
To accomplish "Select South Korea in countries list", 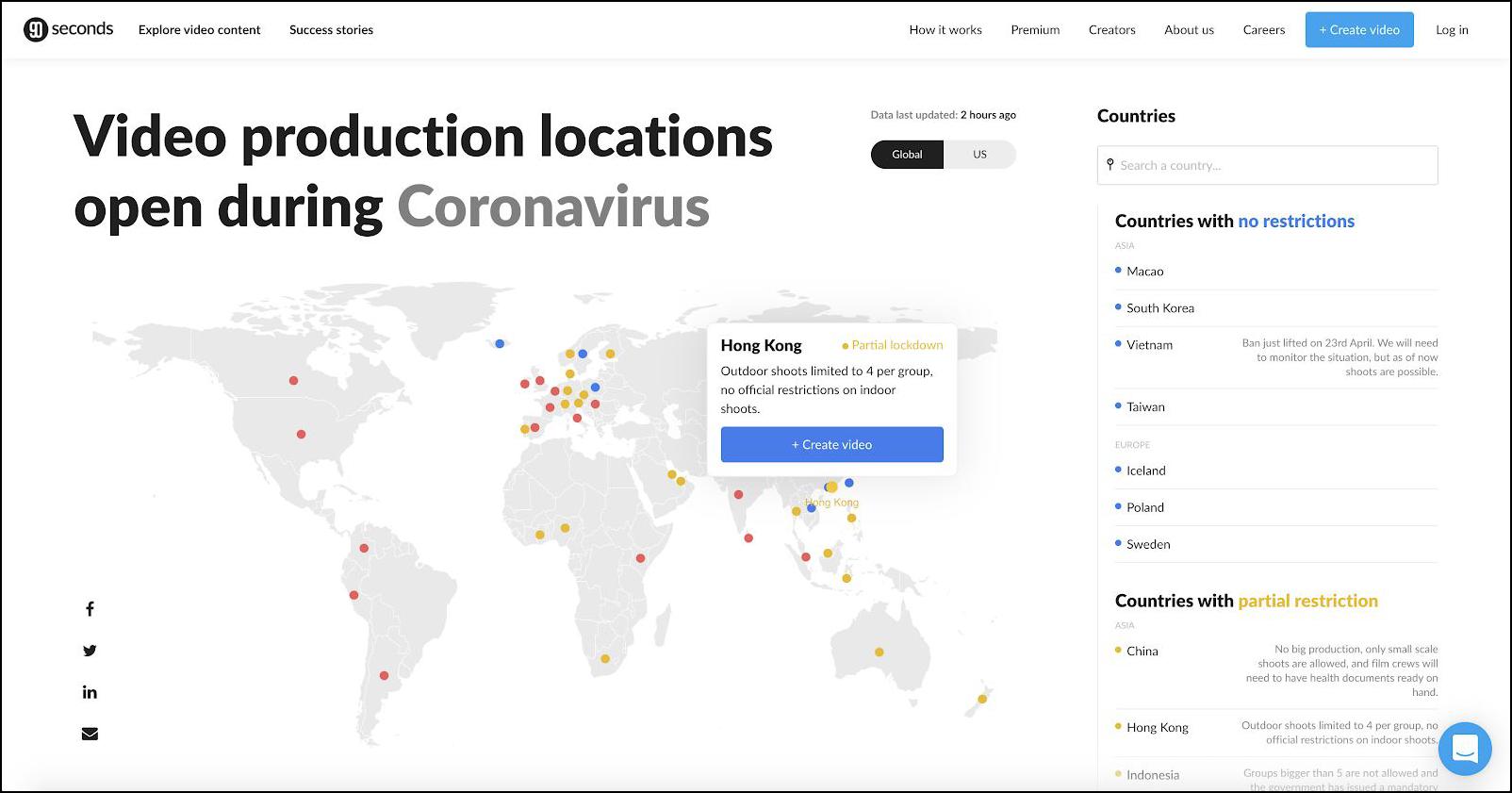I will (1159, 308).
